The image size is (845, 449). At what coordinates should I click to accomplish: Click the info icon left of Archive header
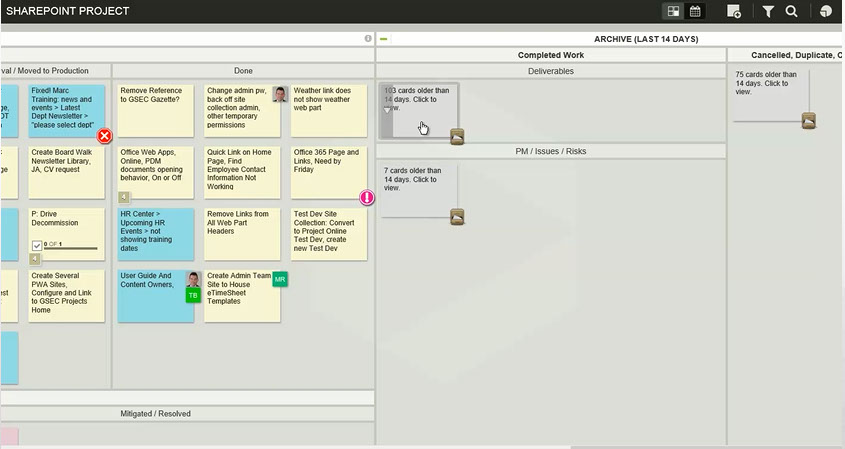(x=368, y=39)
